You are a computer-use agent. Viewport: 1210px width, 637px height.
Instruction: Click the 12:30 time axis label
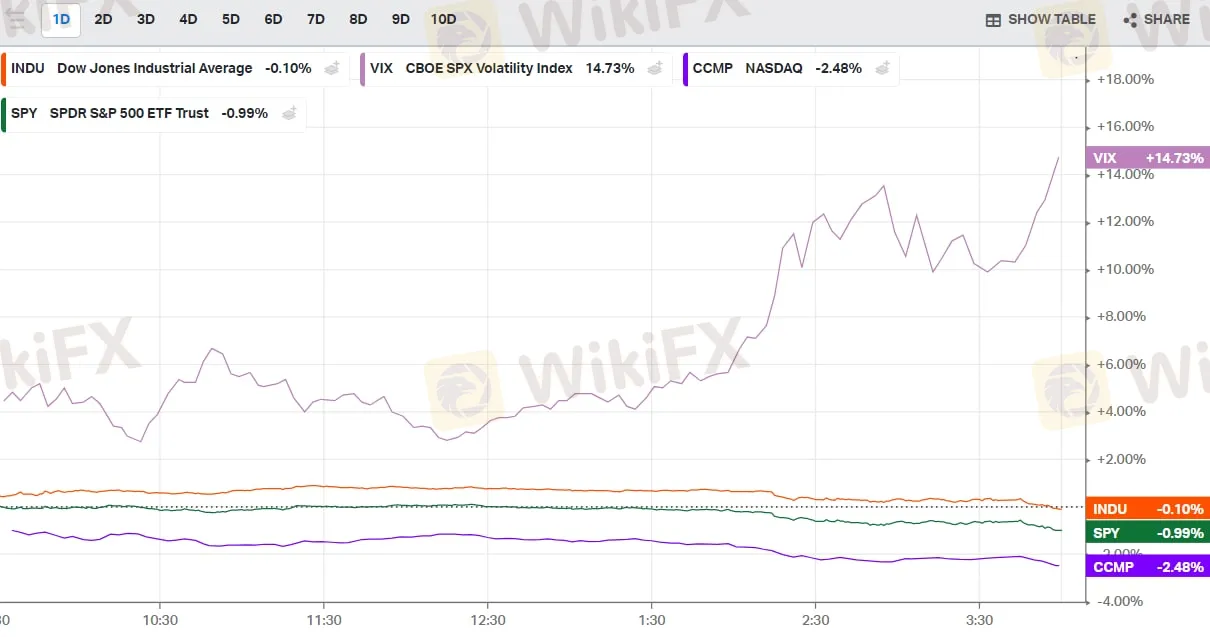pyautogui.click(x=488, y=620)
